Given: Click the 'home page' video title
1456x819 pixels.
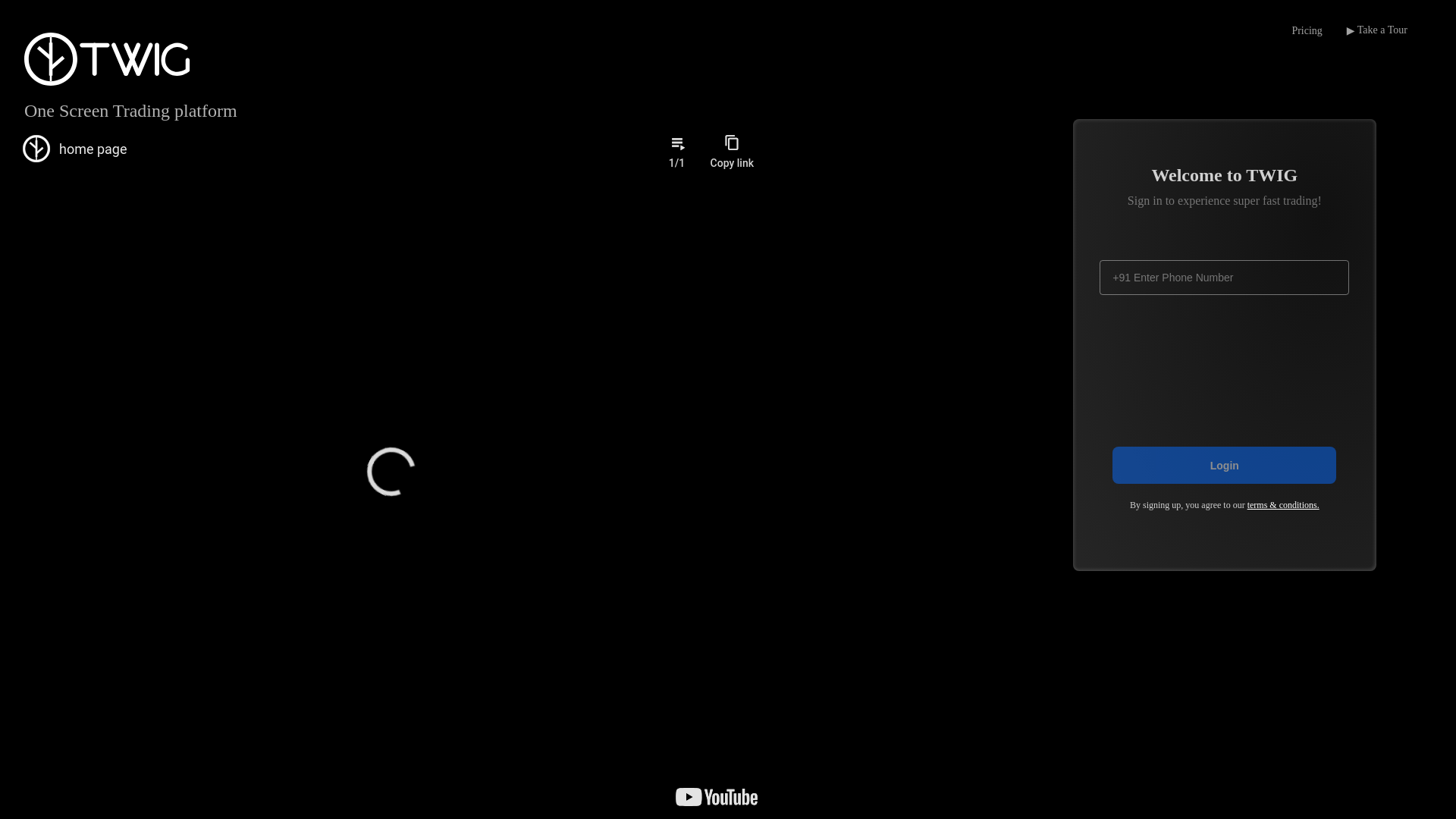Looking at the screenshot, I should (x=93, y=149).
